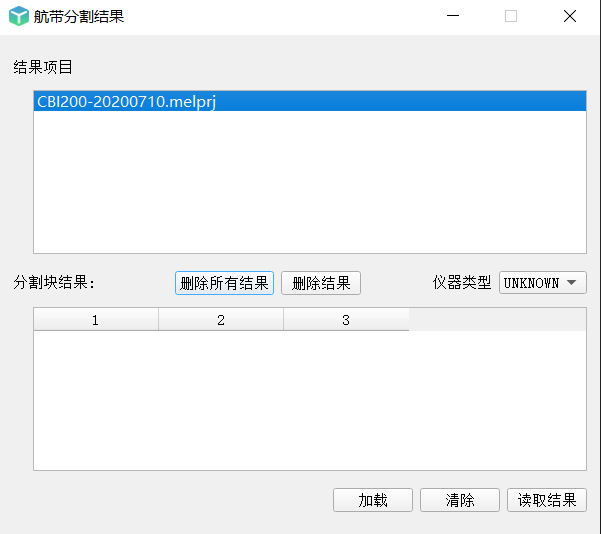Screen dimensions: 601x534
Task: Click the cube app icon in title bar
Action: click(19, 16)
